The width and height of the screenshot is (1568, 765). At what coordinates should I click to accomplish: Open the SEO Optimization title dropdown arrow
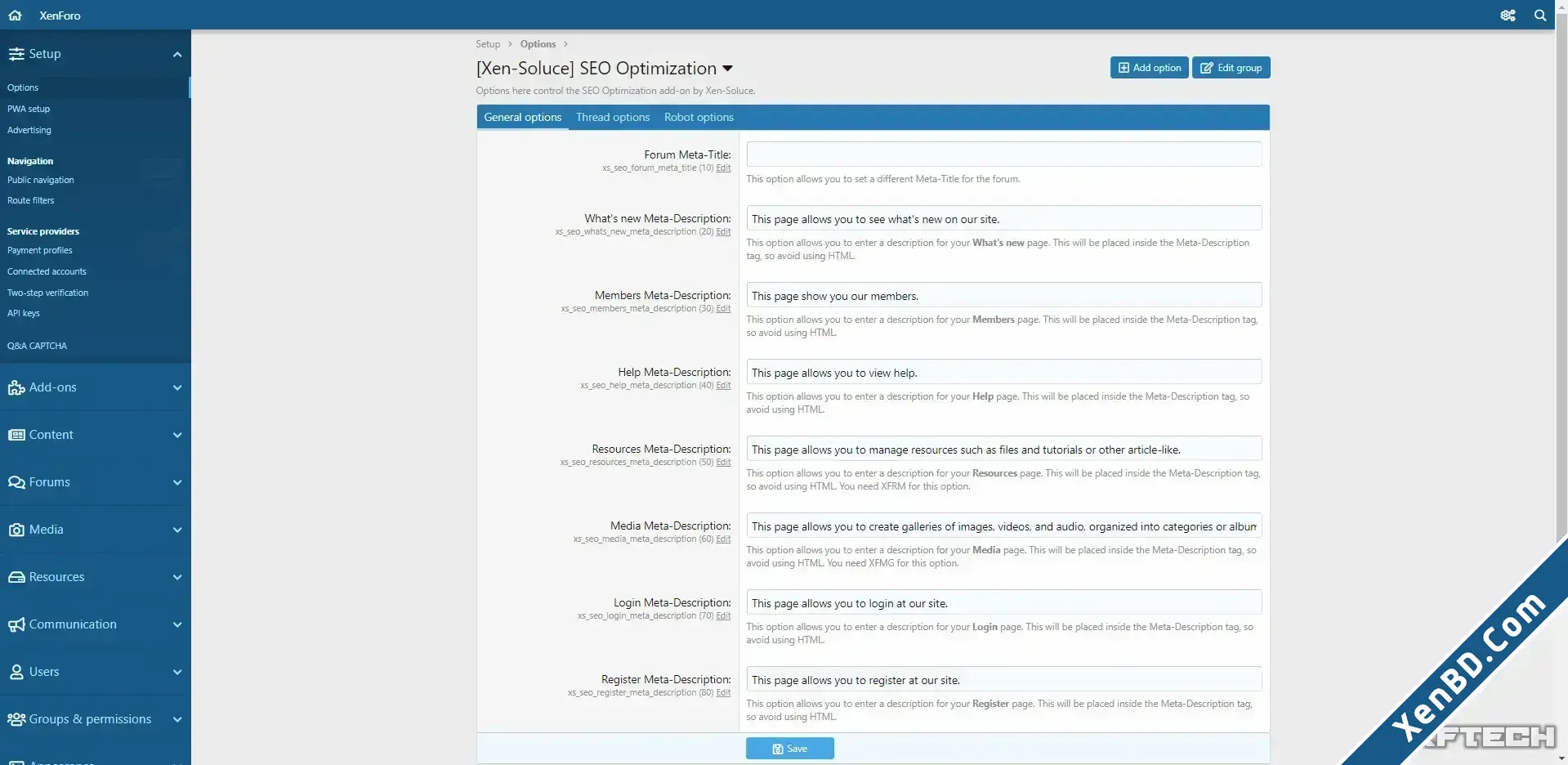tap(727, 69)
